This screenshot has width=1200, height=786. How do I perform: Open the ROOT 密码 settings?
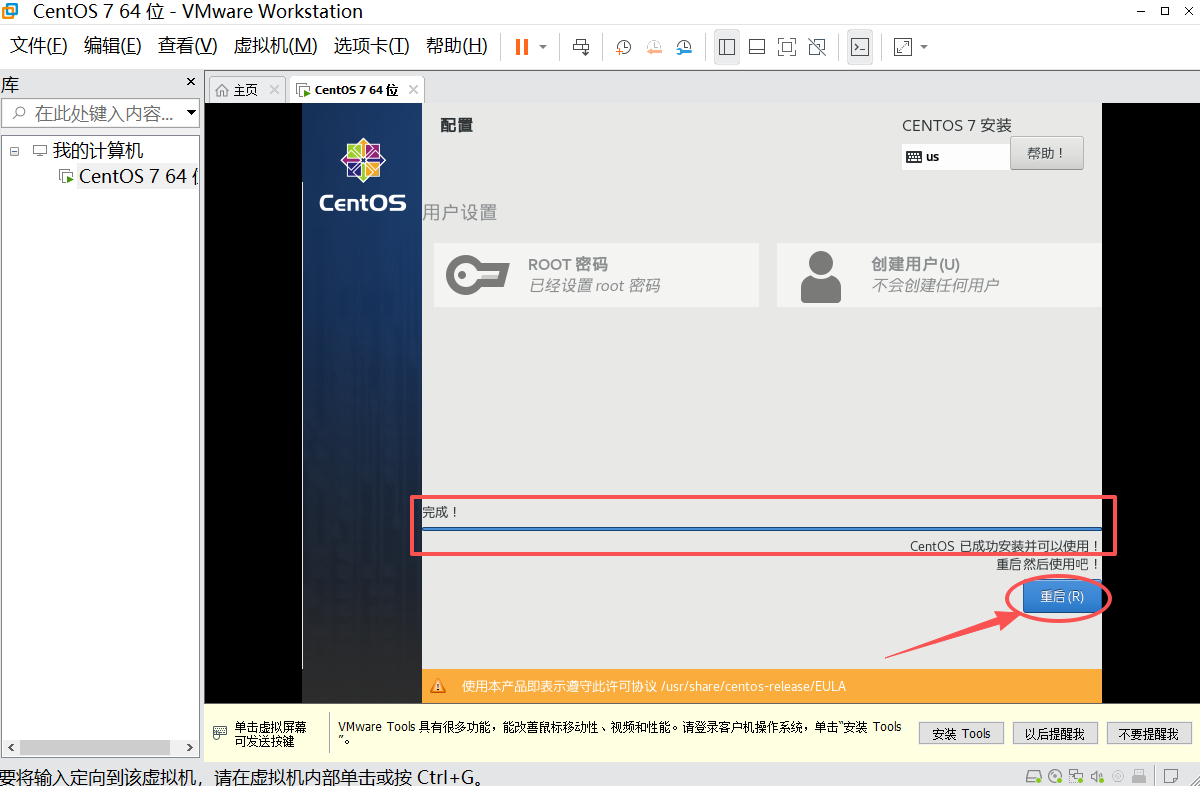pyautogui.click(x=596, y=275)
